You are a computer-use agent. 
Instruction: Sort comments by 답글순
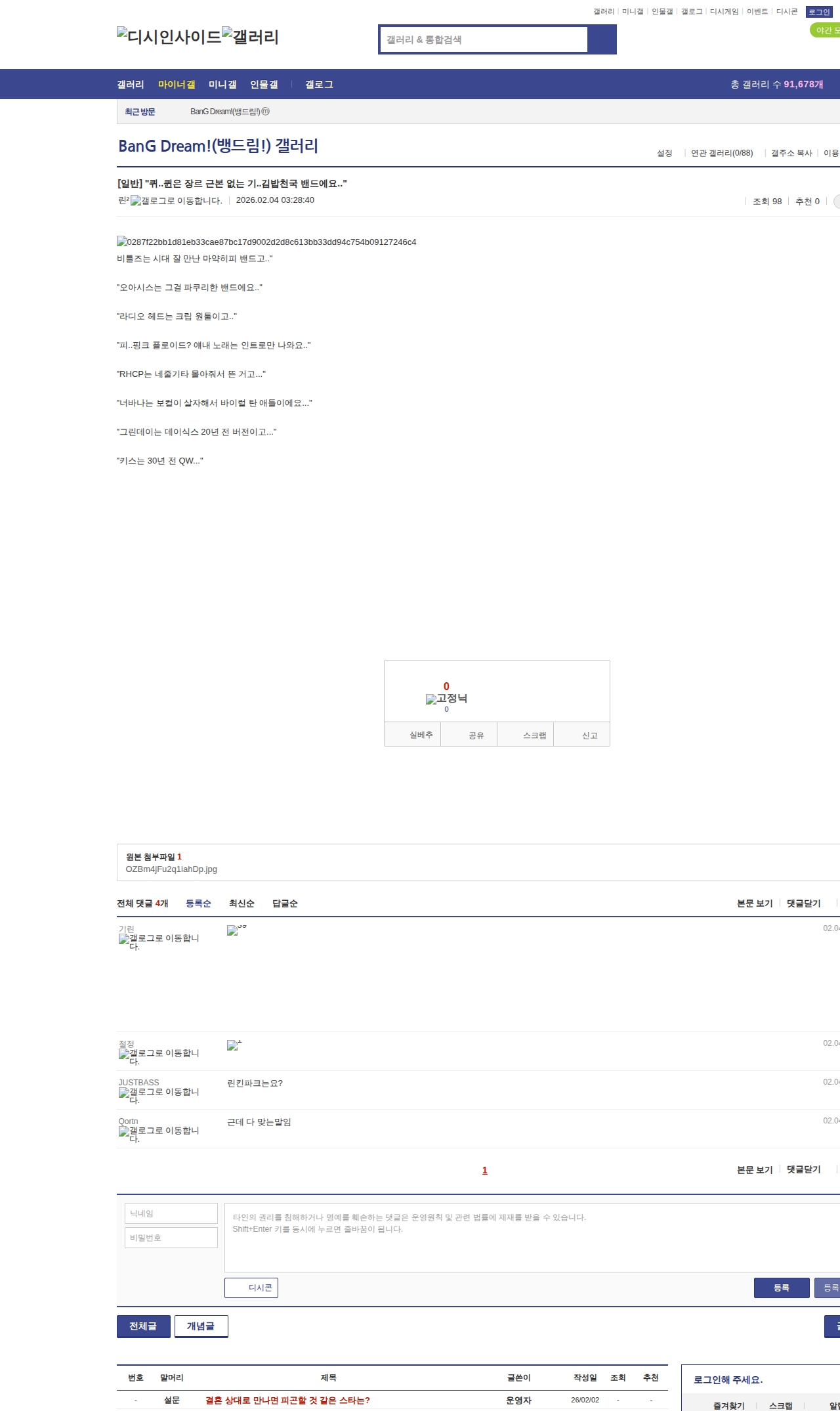[x=285, y=903]
